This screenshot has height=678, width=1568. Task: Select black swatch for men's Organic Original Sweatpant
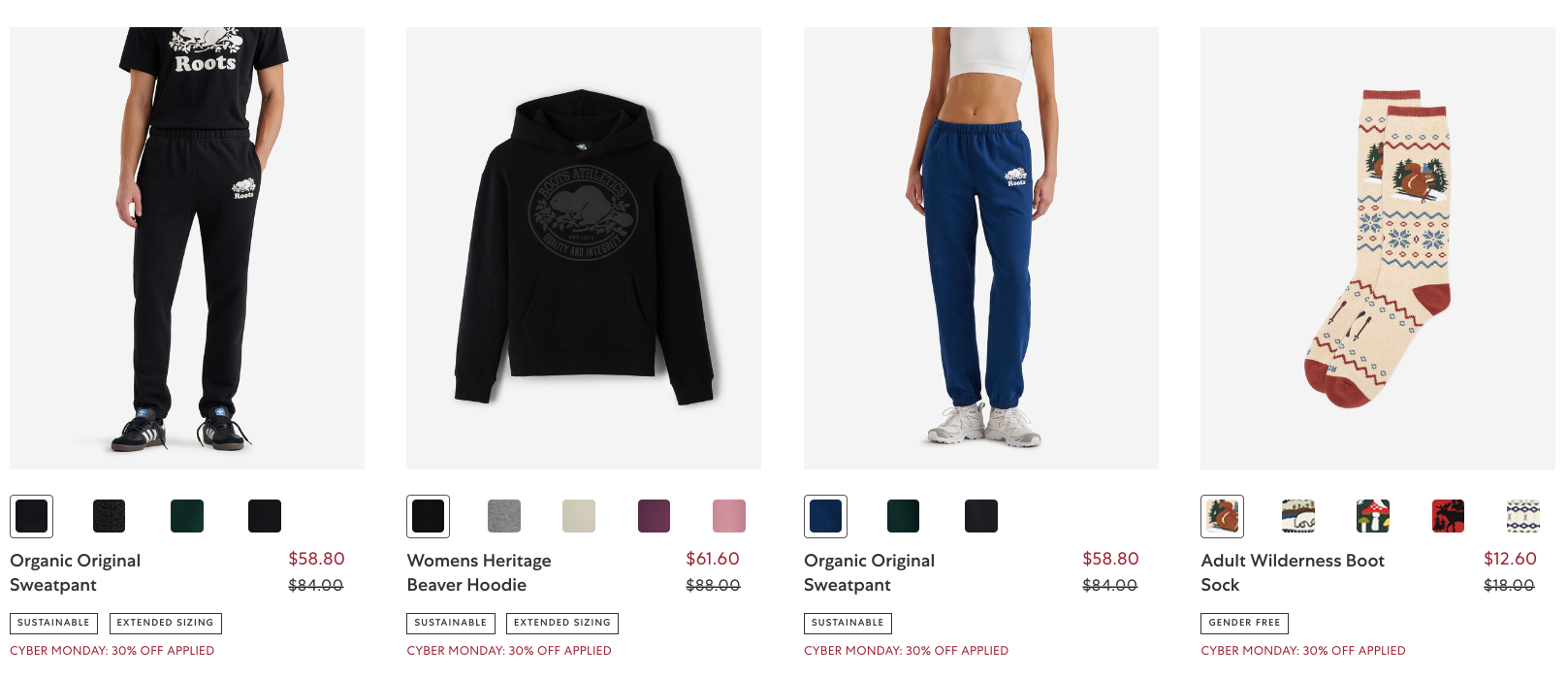tap(31, 516)
